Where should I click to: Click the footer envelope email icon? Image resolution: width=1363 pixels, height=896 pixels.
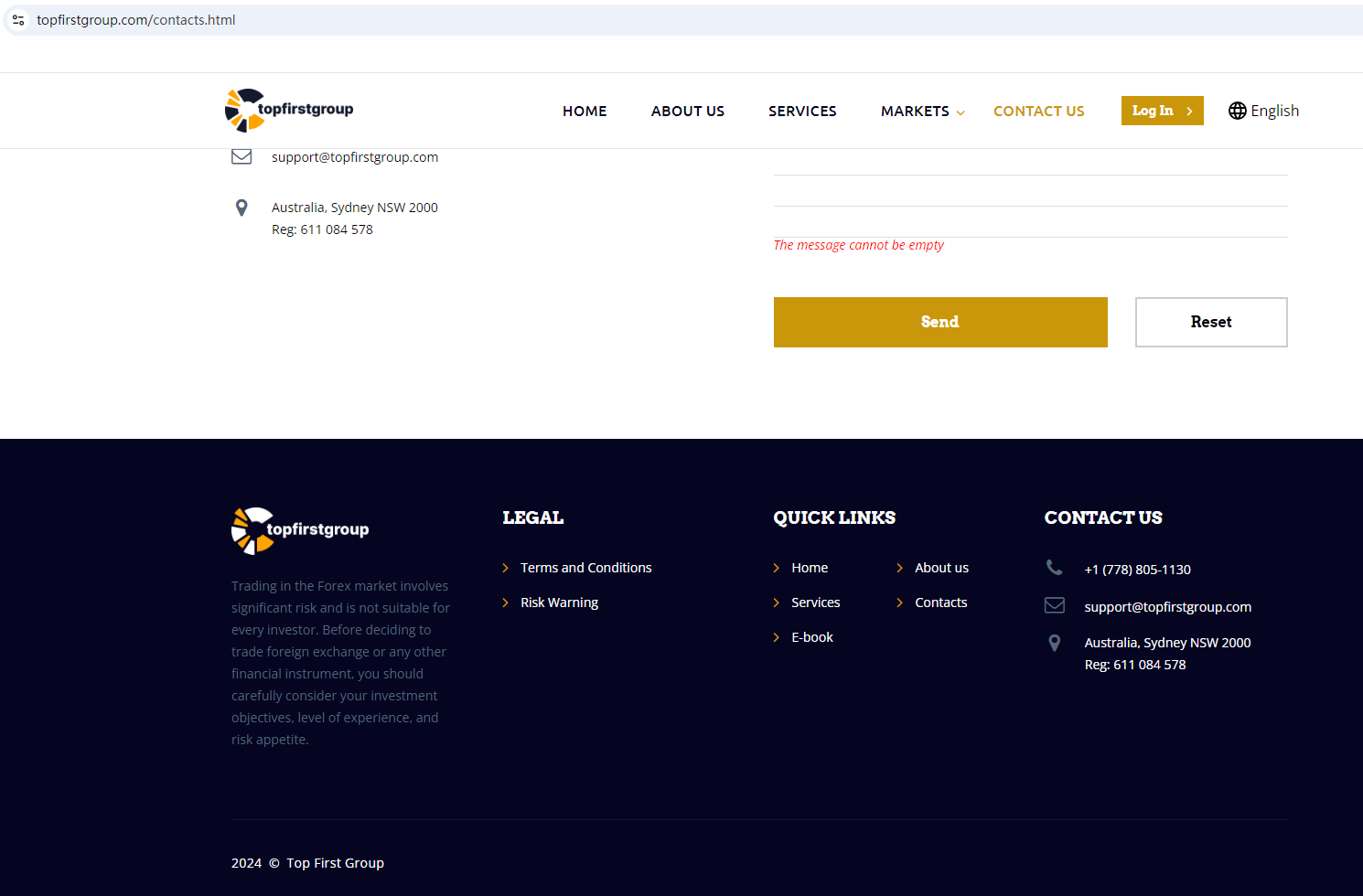coord(1055,605)
